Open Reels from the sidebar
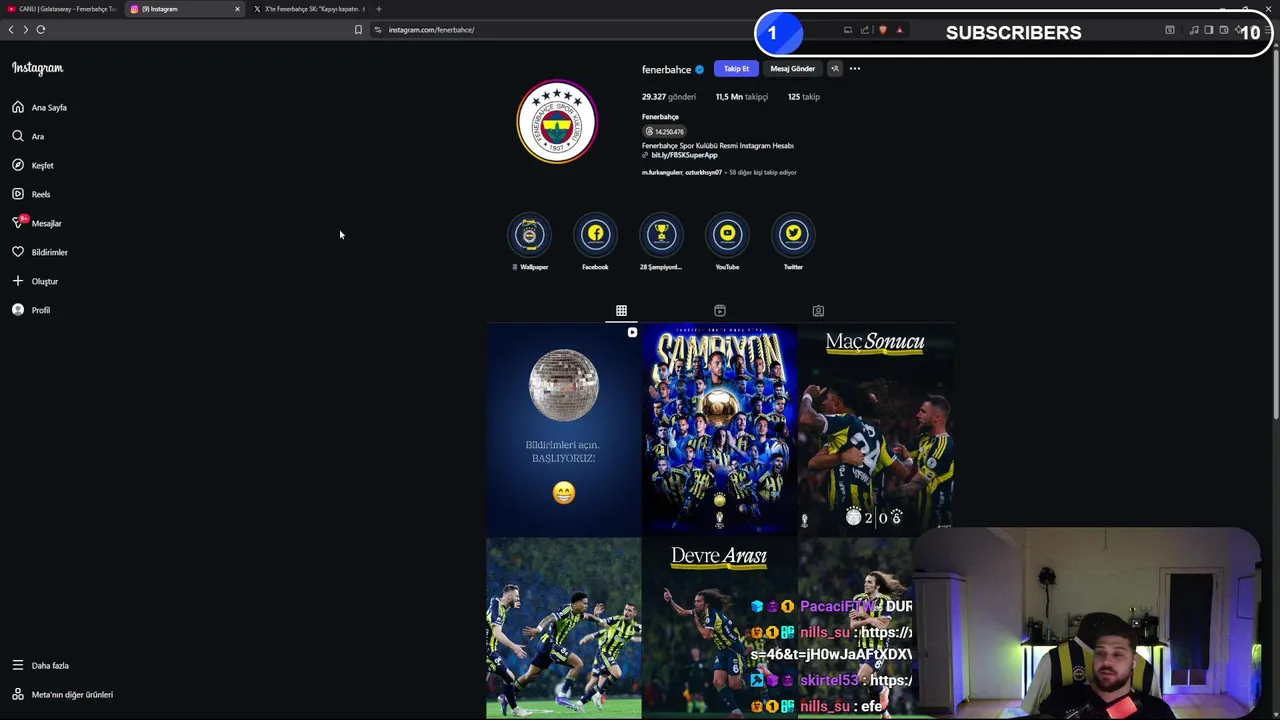The image size is (1280, 720). (x=31, y=194)
